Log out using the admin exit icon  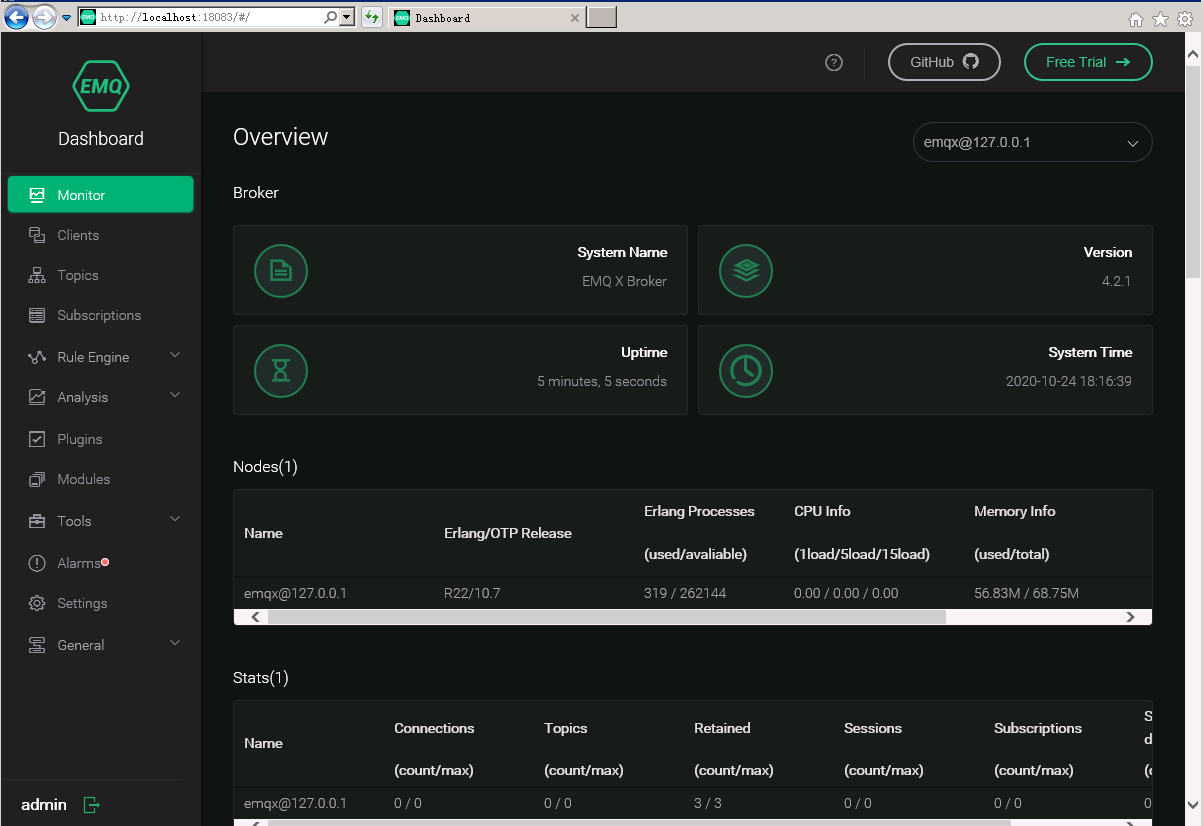pos(91,804)
